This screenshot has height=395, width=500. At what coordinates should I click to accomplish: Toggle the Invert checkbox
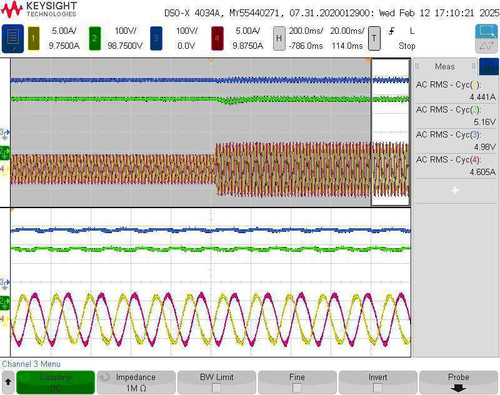(377, 387)
